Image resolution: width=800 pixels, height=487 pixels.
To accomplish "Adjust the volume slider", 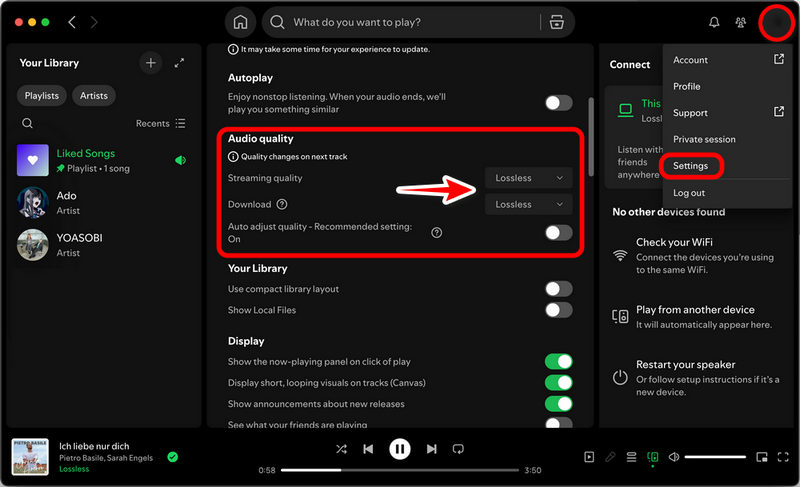I will (715, 457).
